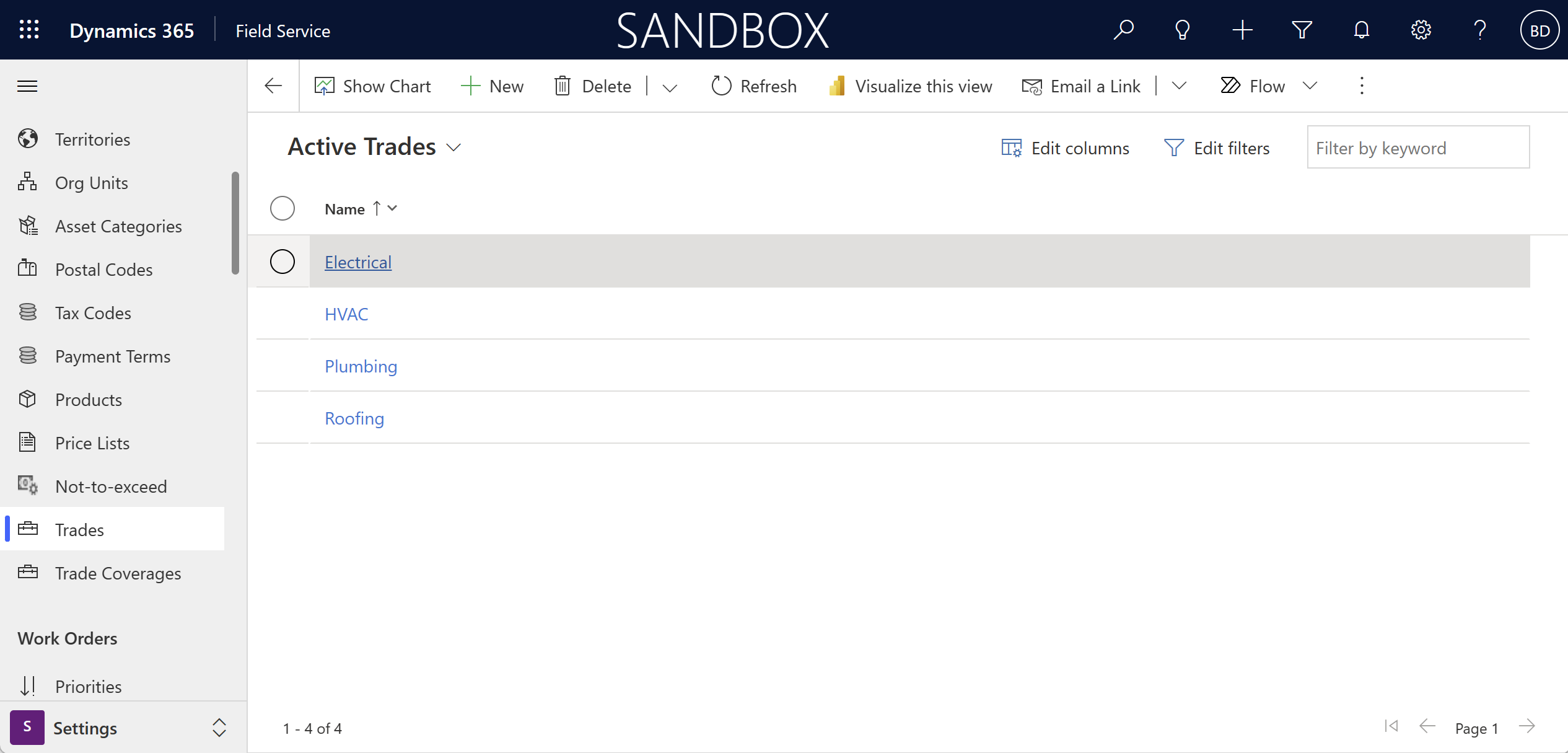Expand the more options ellipsis menu
The image size is (1568, 753).
1361,85
